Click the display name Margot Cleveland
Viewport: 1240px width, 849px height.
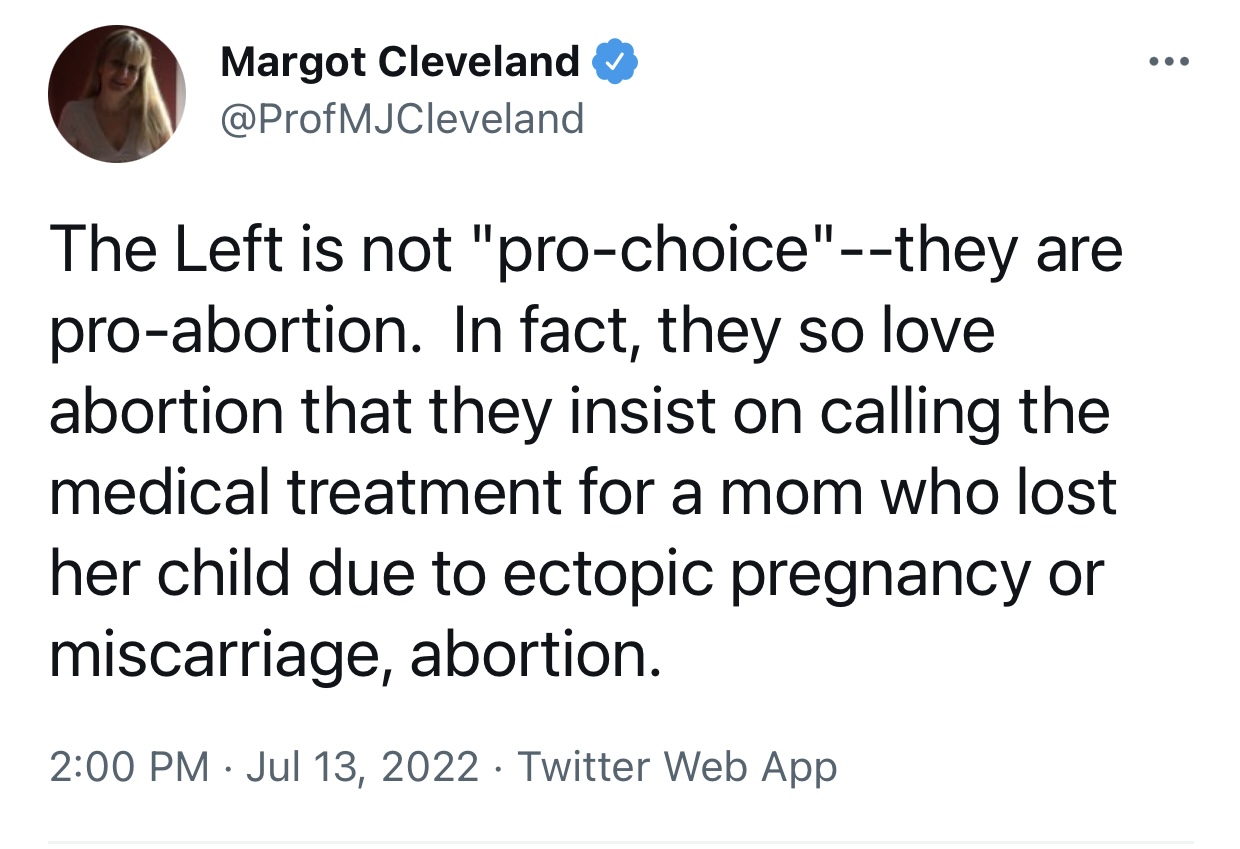click(399, 64)
